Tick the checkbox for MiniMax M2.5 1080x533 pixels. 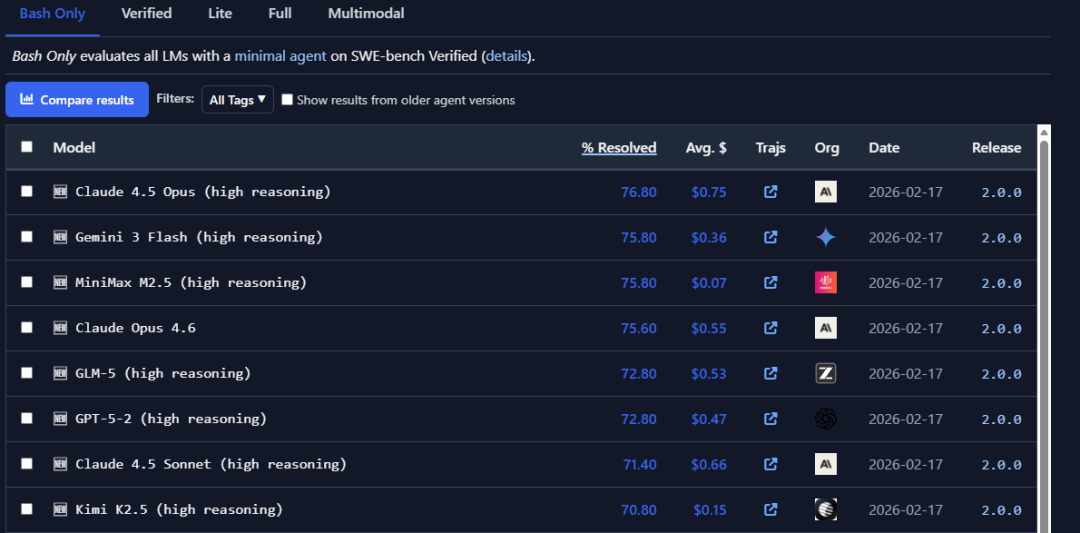[27, 282]
